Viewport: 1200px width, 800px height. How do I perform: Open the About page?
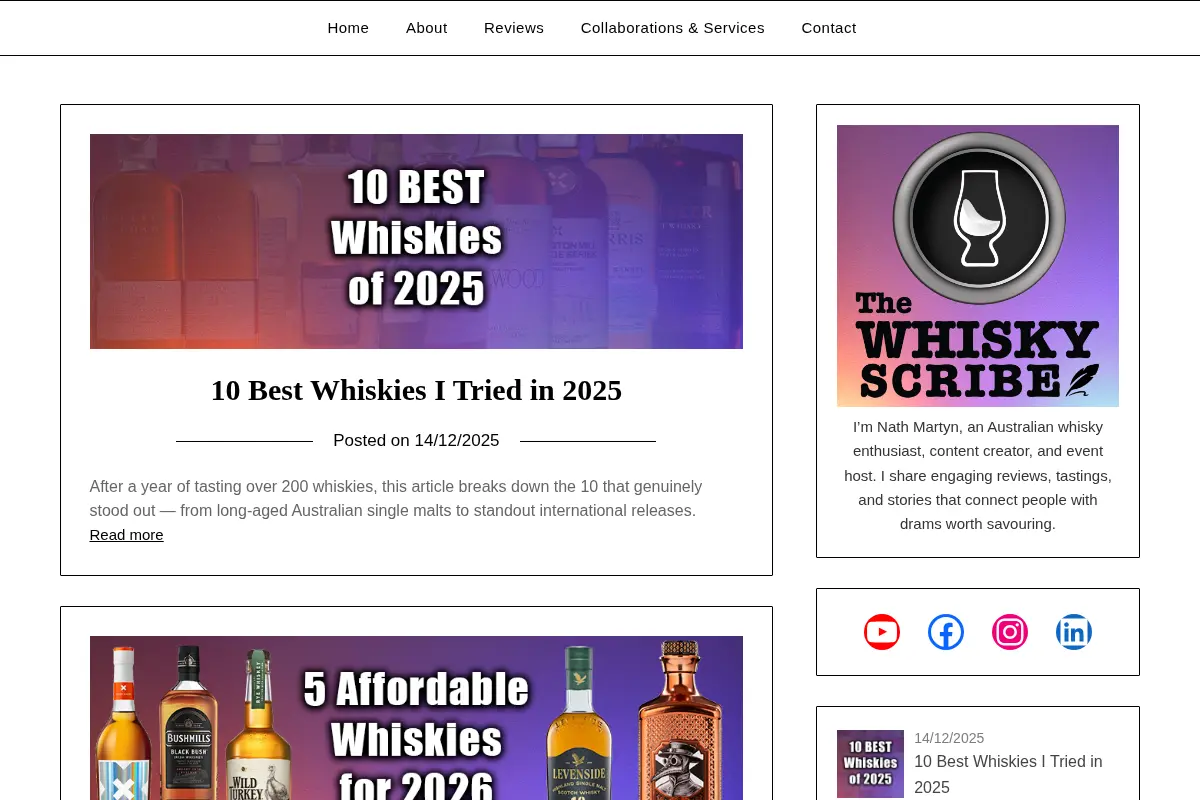pyautogui.click(x=427, y=28)
